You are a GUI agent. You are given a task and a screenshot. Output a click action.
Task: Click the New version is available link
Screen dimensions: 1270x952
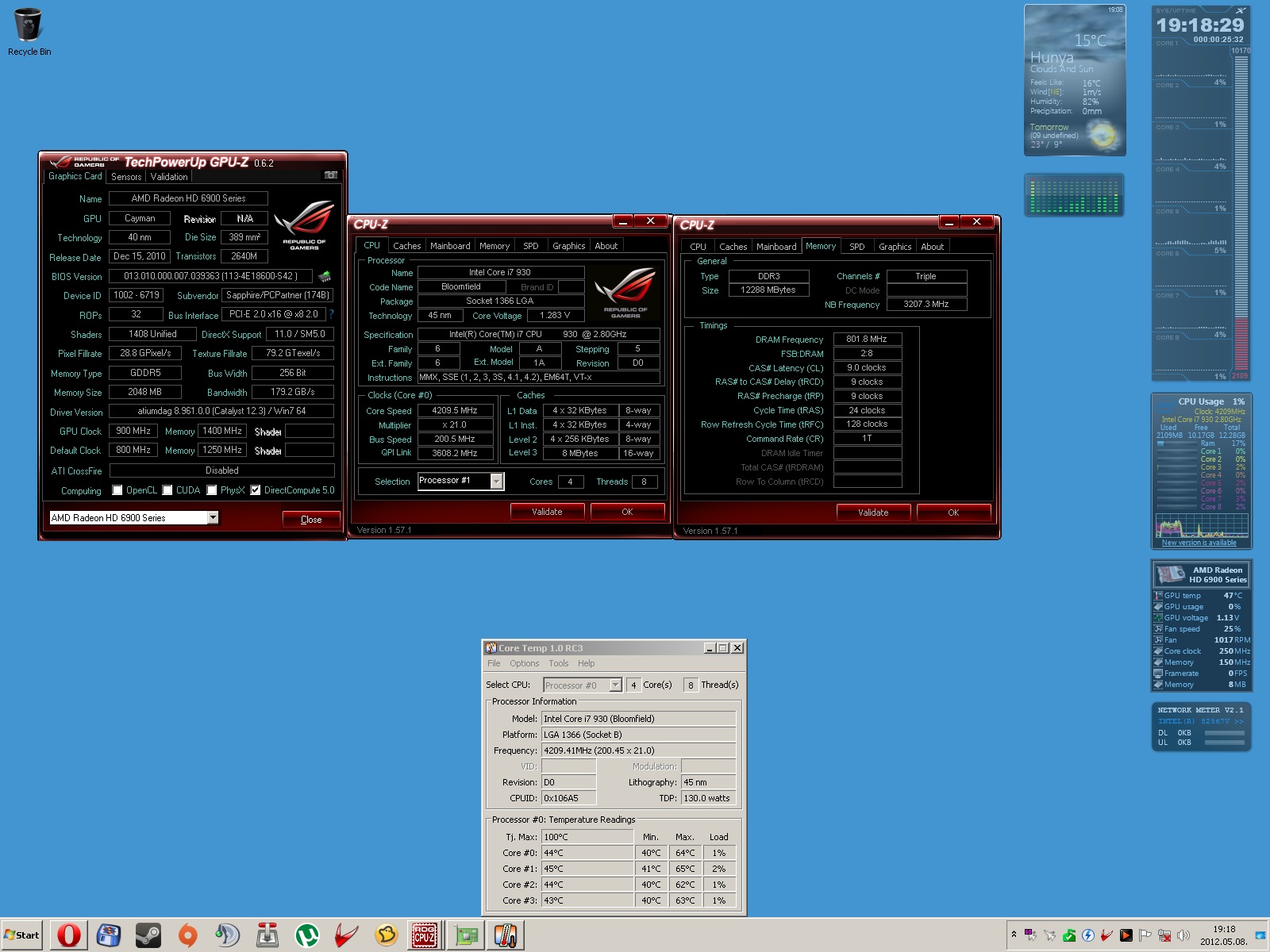click(1199, 543)
